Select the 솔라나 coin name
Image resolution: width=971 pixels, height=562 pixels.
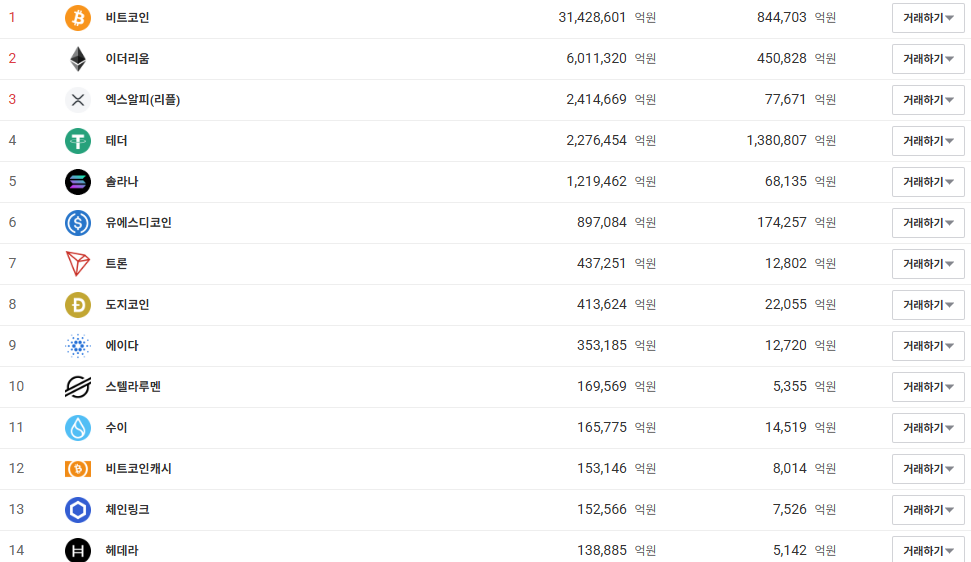click(x=121, y=182)
